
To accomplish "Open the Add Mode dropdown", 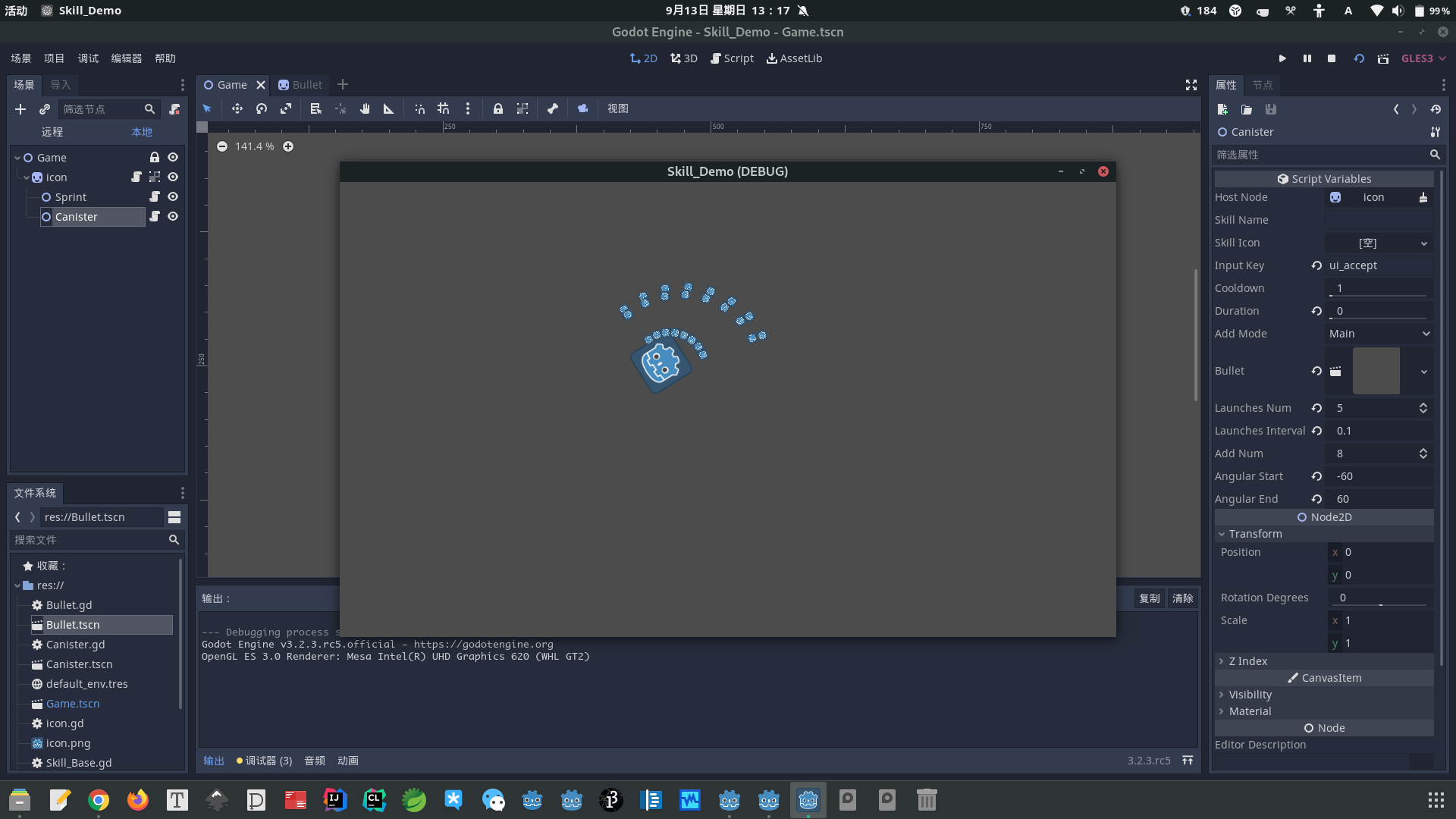I will pos(1379,334).
